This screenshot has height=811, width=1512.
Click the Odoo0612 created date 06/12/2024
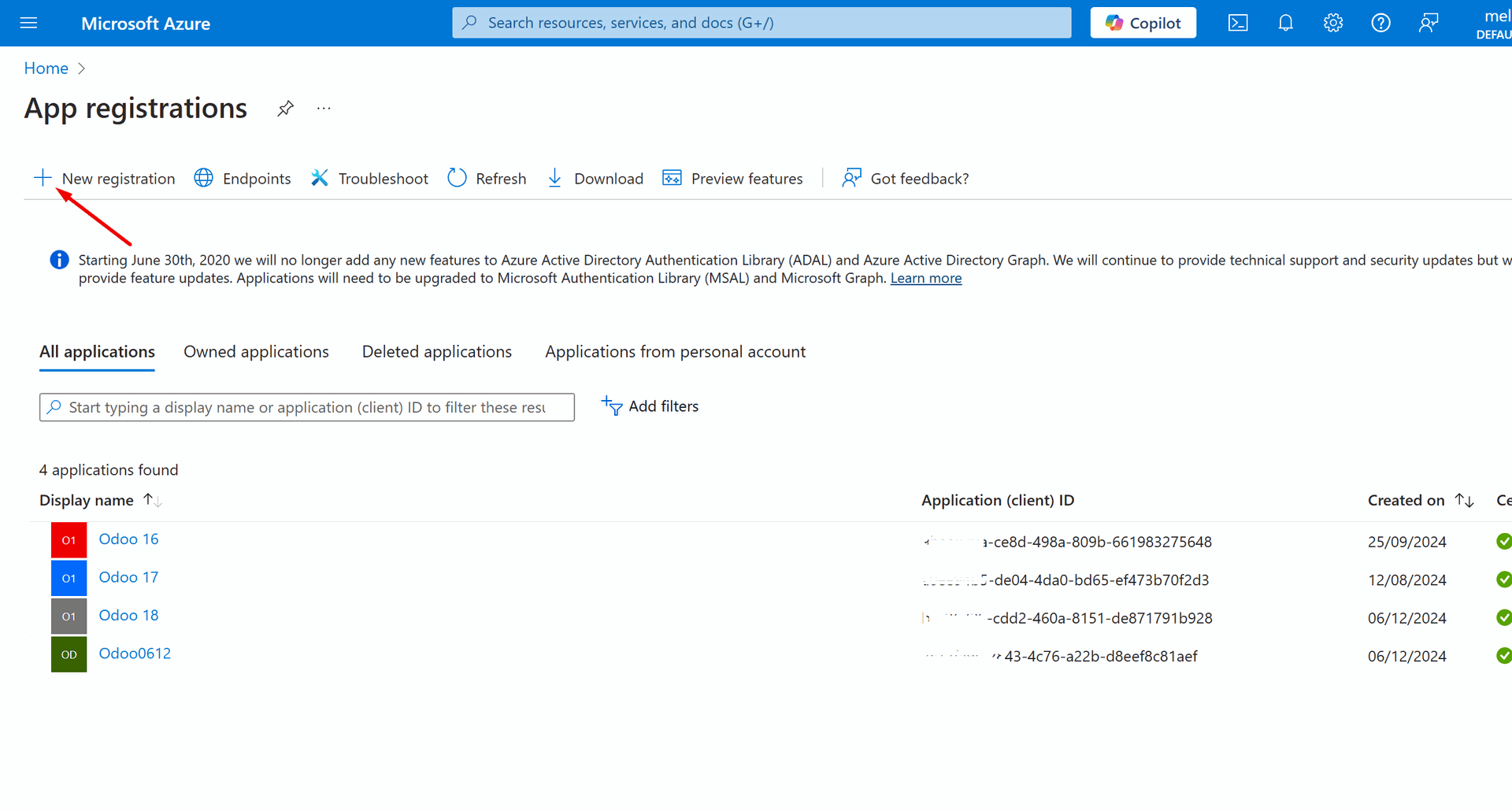(1407, 656)
